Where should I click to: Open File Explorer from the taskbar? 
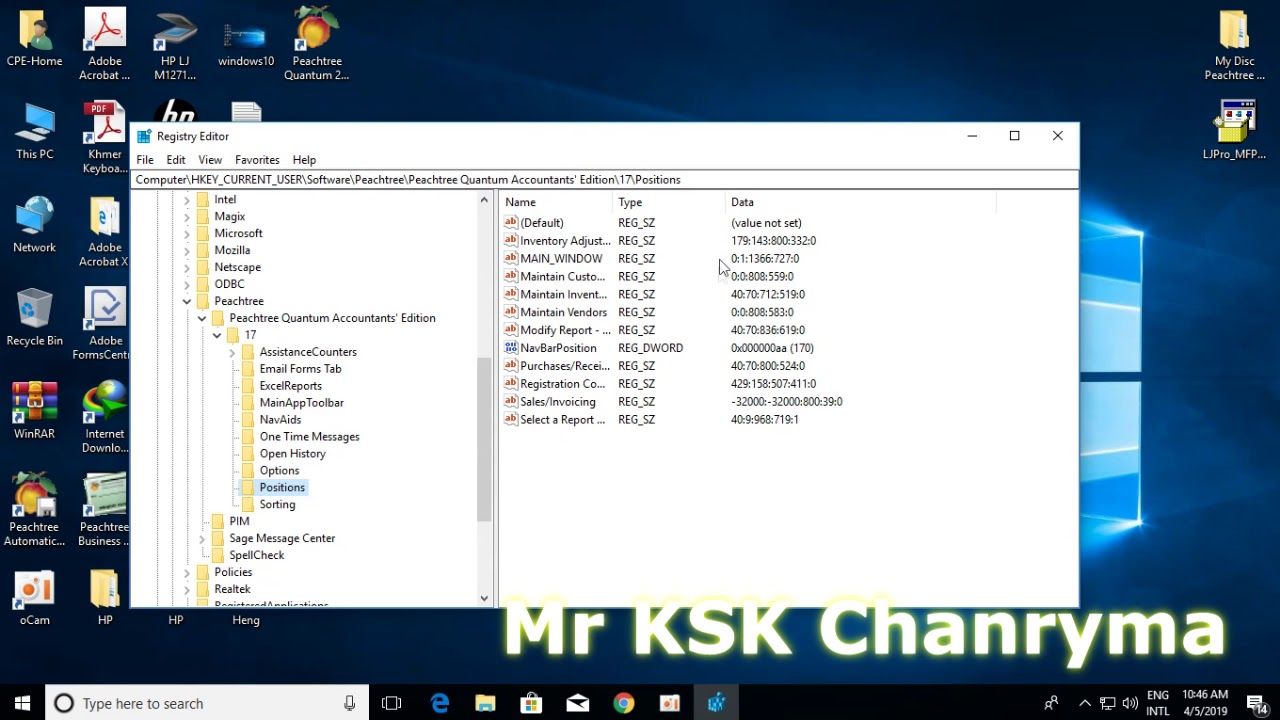click(486, 703)
